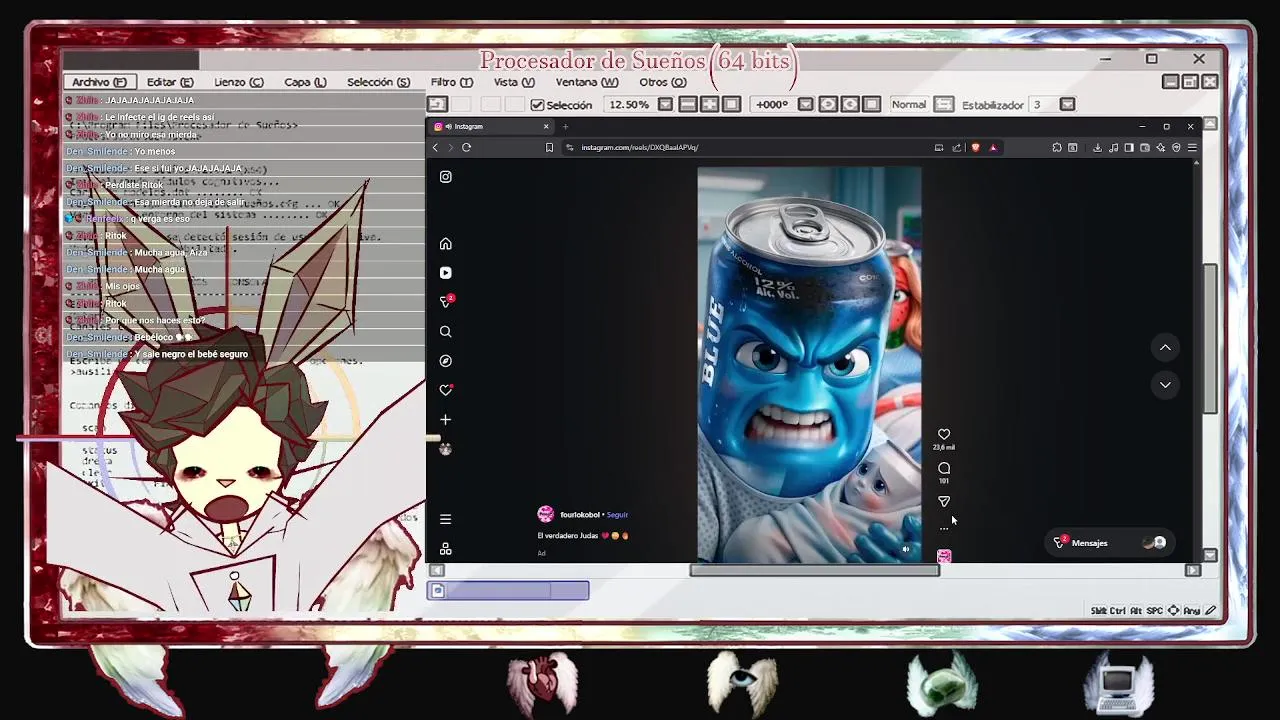This screenshot has height=720, width=1280.
Task: Open a new browser tab with plus
Action: 565,126
